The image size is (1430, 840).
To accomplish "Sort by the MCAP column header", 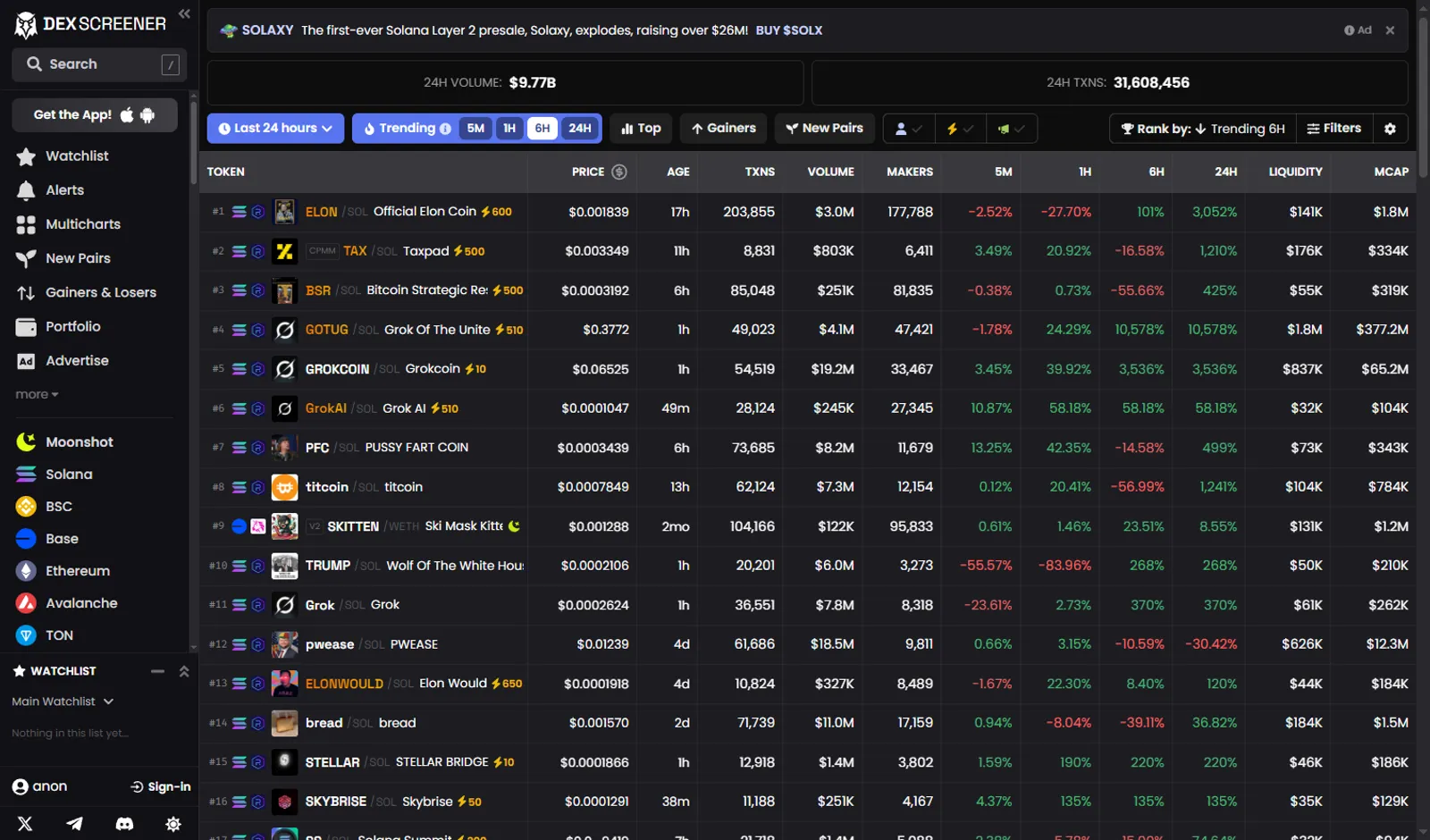I will [x=1391, y=172].
